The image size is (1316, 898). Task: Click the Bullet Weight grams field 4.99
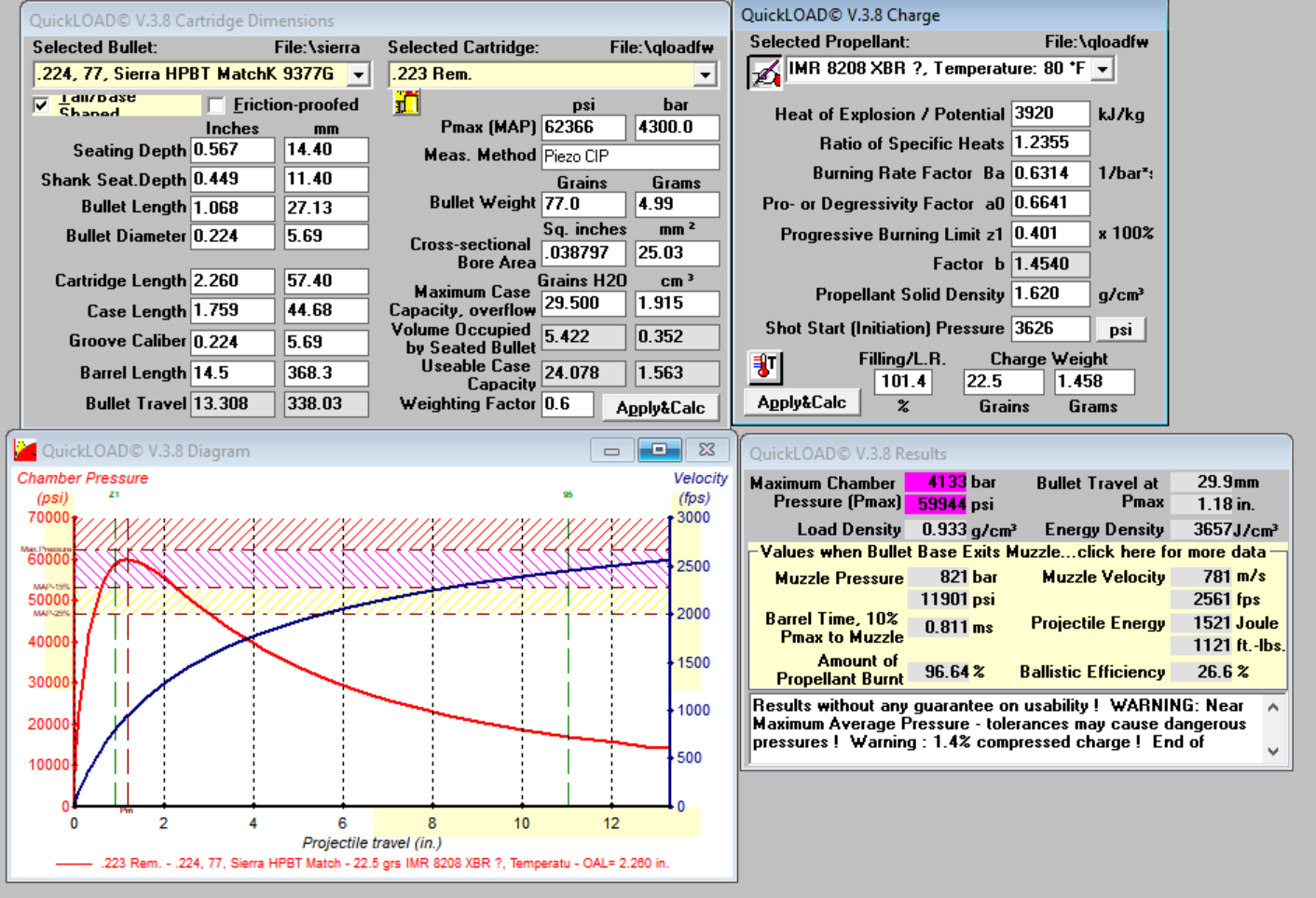[678, 204]
